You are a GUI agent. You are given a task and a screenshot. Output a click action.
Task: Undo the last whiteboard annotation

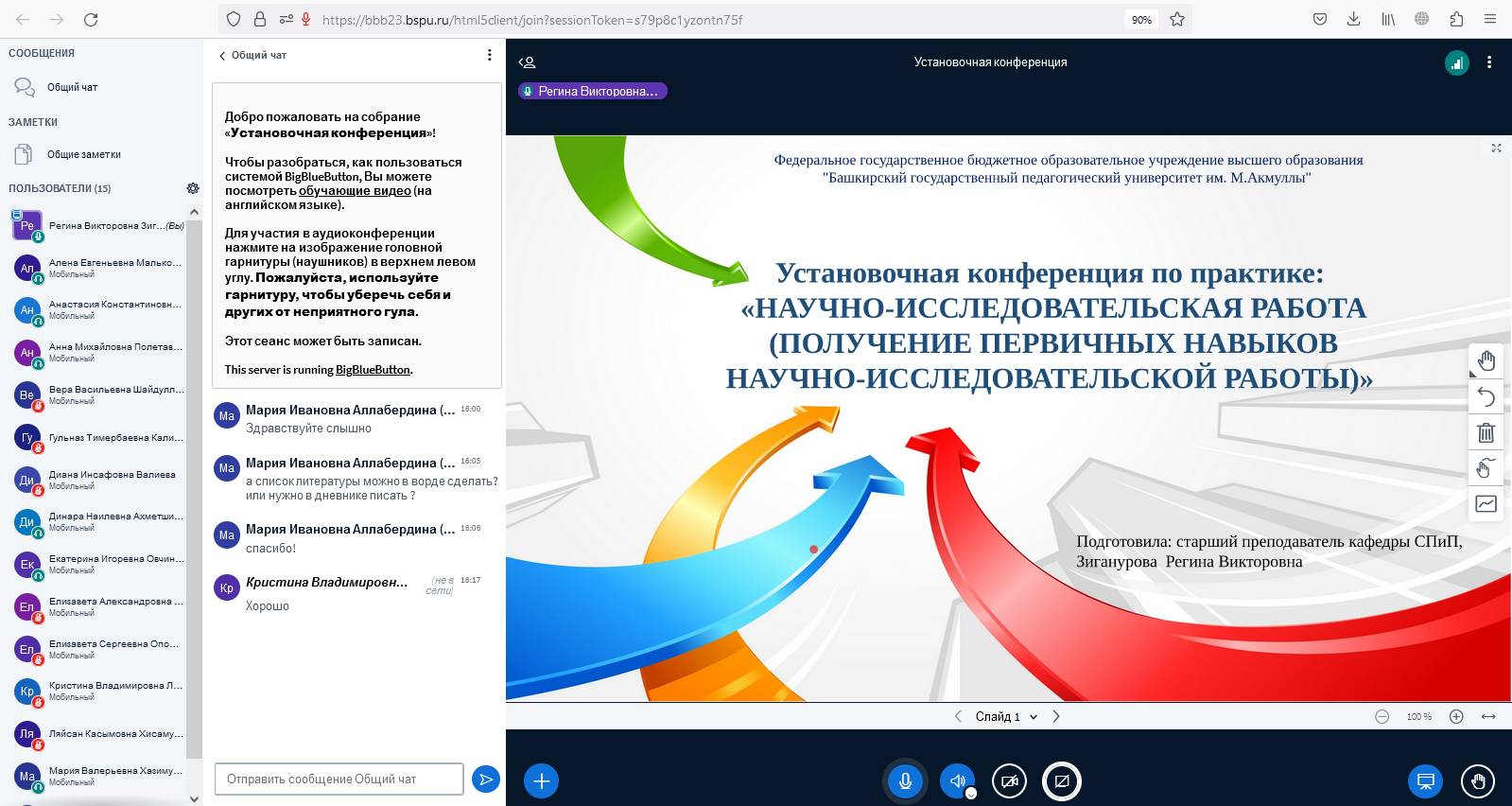click(x=1486, y=396)
